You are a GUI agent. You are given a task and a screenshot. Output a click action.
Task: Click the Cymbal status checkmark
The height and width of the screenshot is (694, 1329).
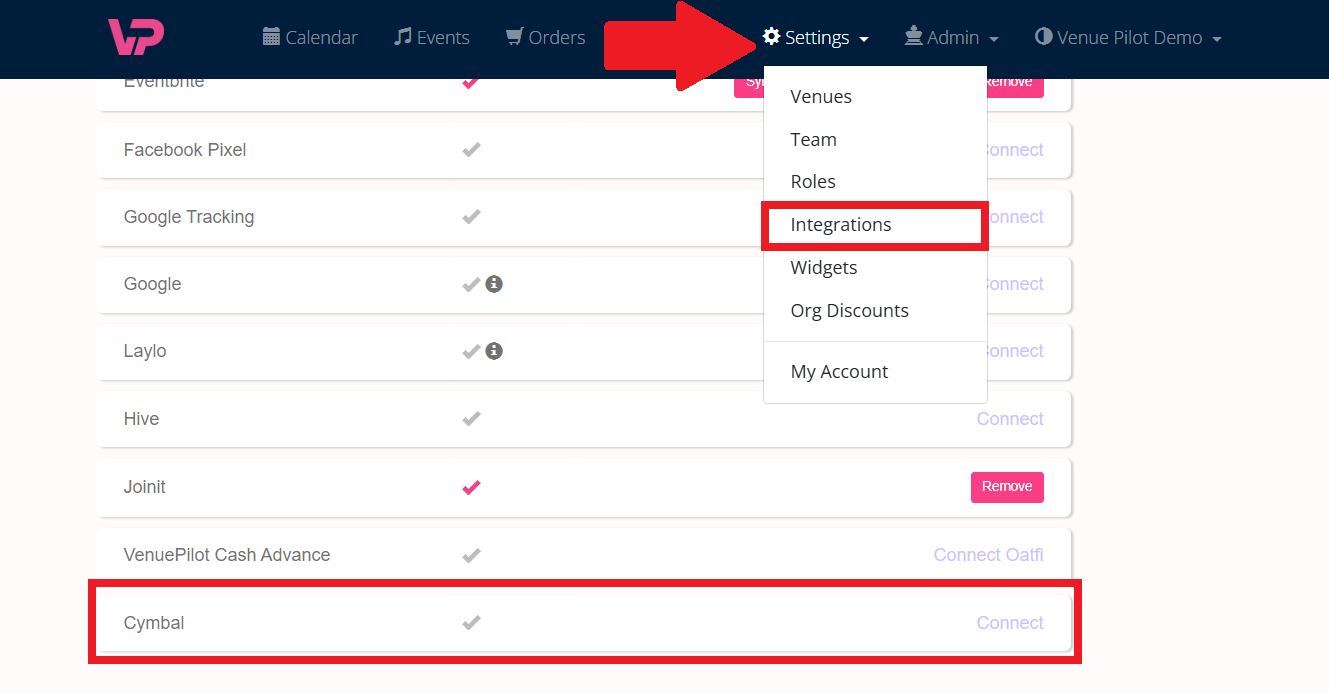point(471,623)
